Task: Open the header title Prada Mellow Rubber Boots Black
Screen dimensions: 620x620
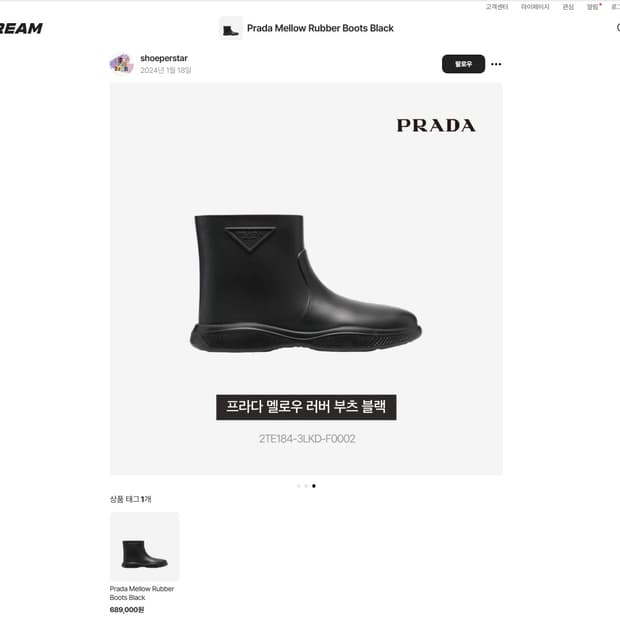Action: coord(320,28)
